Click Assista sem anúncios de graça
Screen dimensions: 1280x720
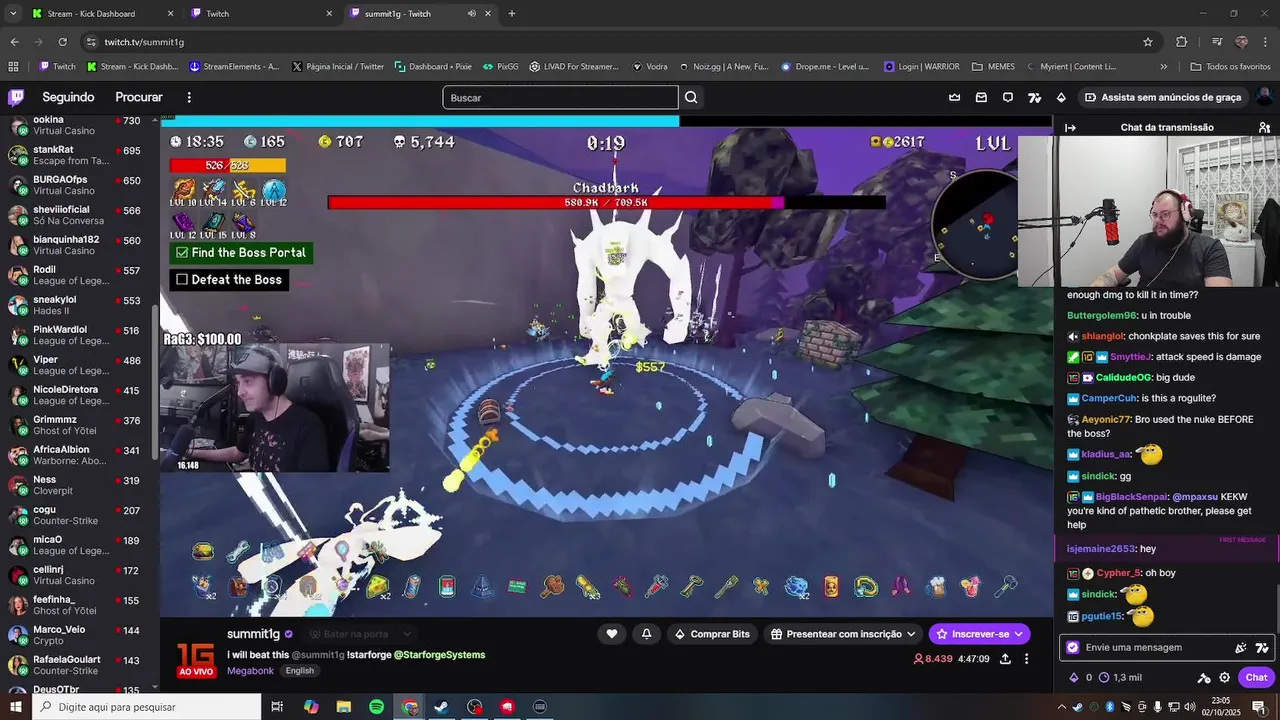1163,97
